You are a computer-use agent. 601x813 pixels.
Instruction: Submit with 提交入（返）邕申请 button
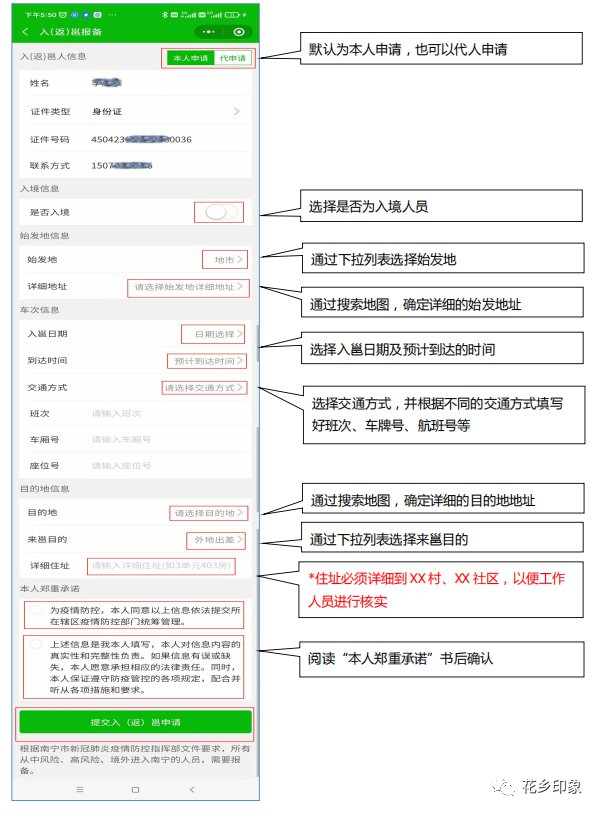(135, 722)
